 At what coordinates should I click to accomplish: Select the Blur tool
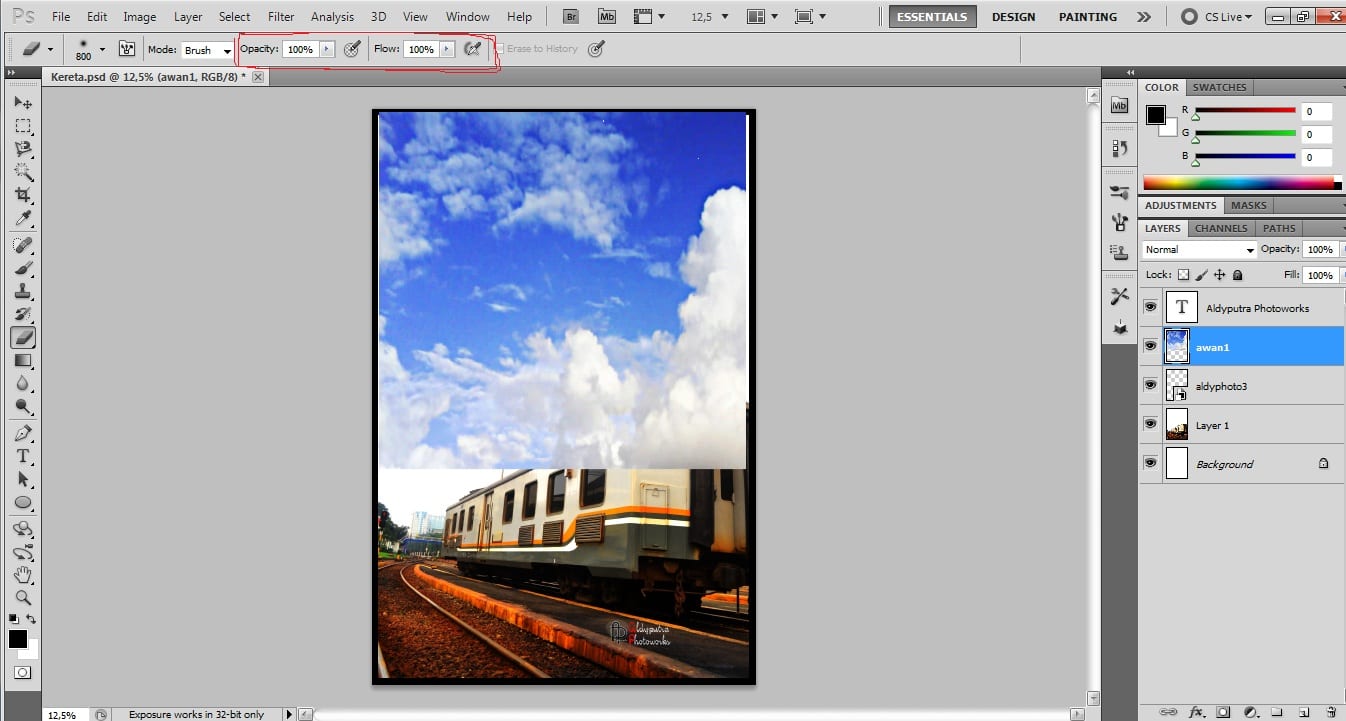pyautogui.click(x=22, y=384)
